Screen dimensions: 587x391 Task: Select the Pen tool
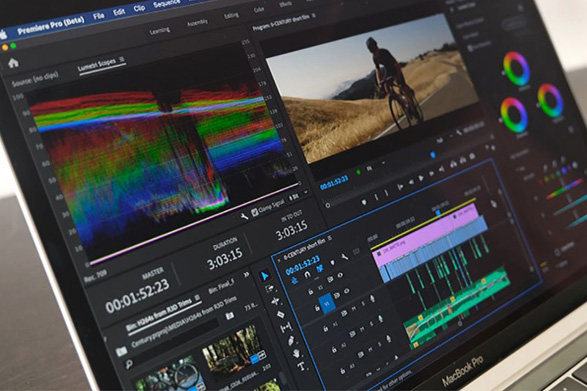tap(292, 341)
